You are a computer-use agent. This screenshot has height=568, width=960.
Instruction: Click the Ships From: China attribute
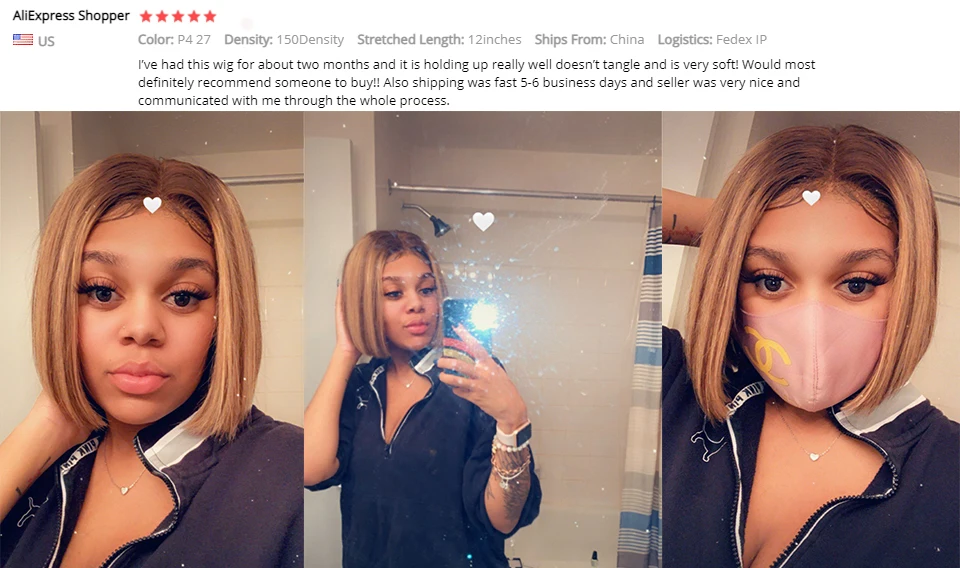[x=589, y=40]
